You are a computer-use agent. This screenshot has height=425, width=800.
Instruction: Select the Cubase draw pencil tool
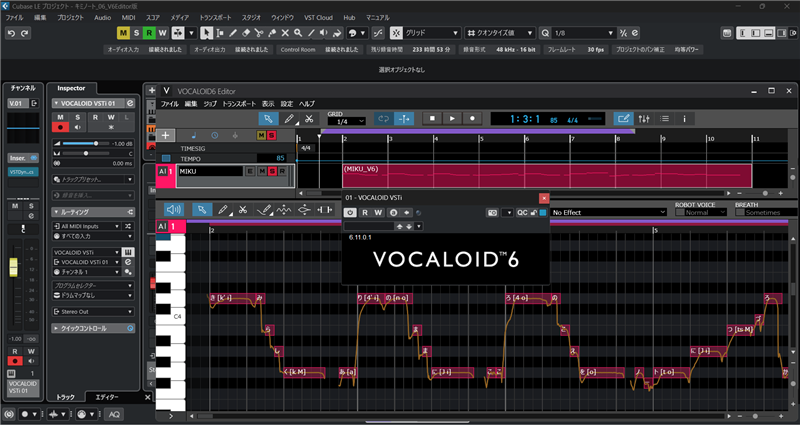pos(233,33)
